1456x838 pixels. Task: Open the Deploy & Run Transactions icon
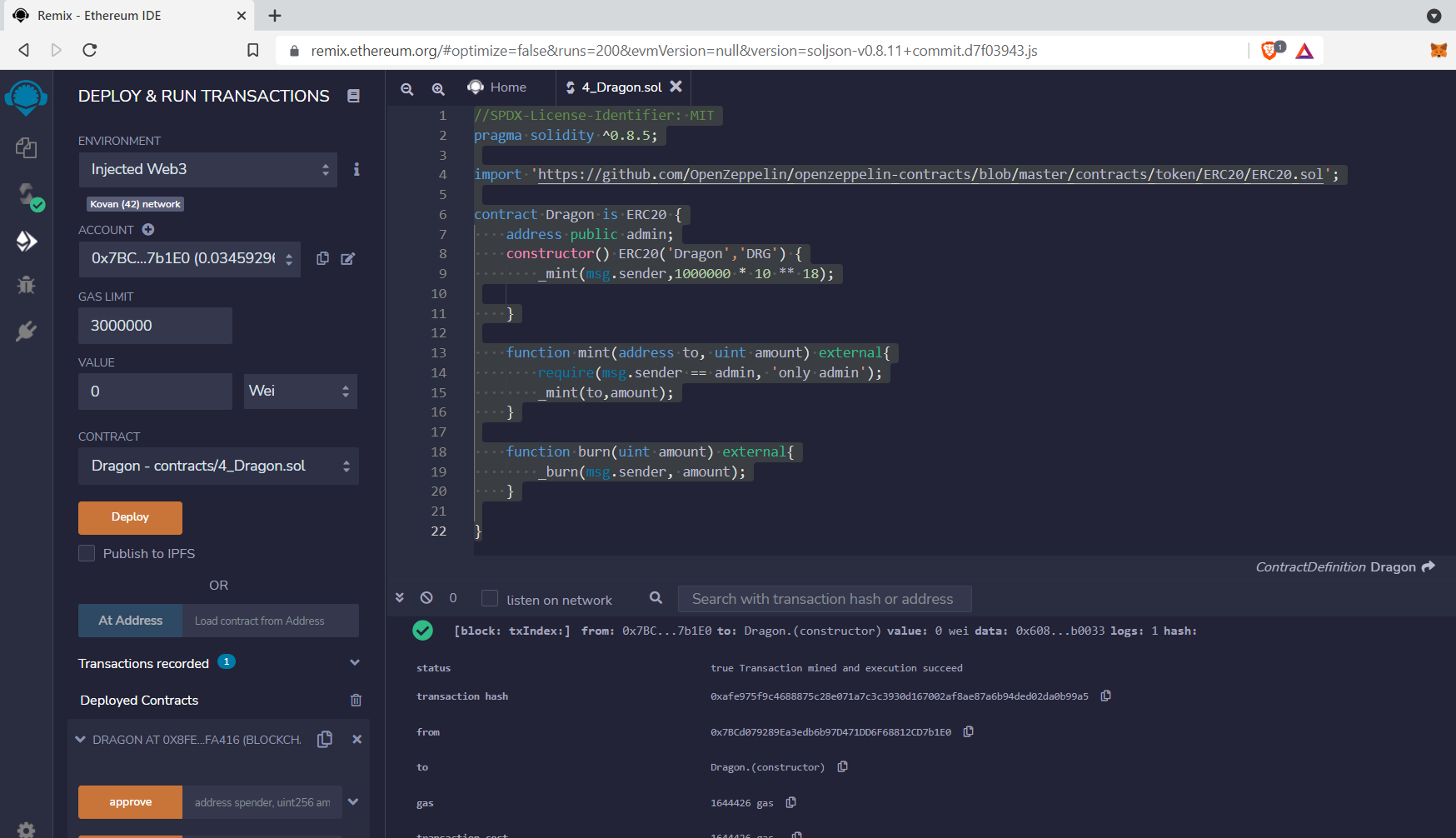26,242
